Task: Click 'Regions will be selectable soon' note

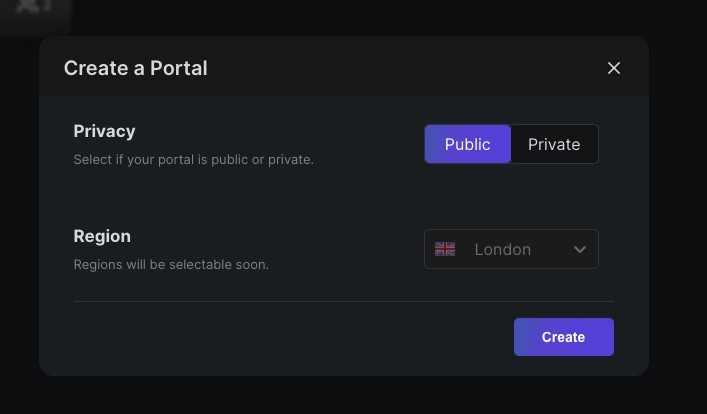Action: pos(171,265)
